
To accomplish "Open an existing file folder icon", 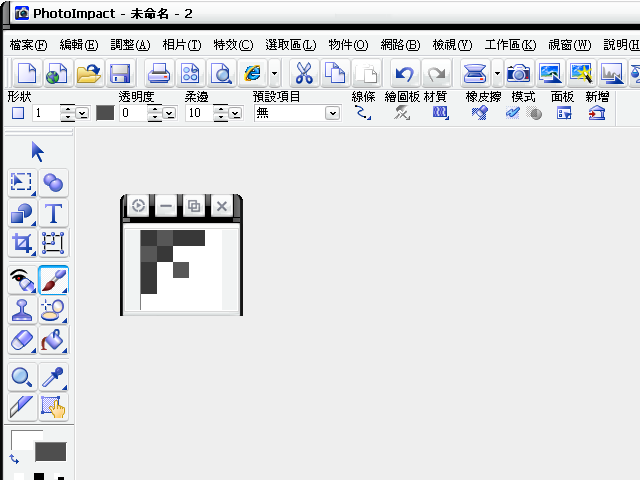I will click(x=89, y=73).
